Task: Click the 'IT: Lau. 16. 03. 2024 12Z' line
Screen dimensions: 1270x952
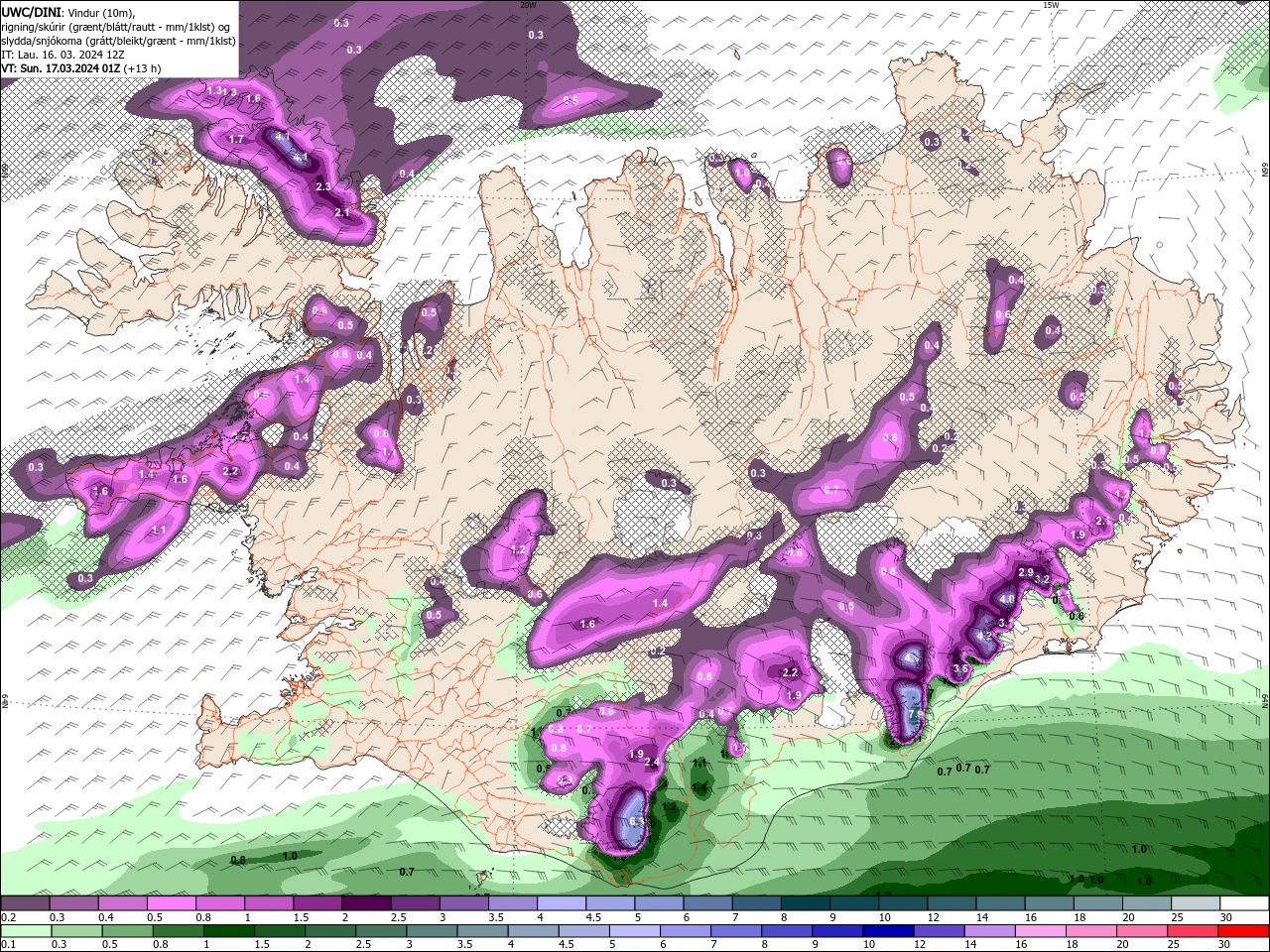Action: coord(63,55)
